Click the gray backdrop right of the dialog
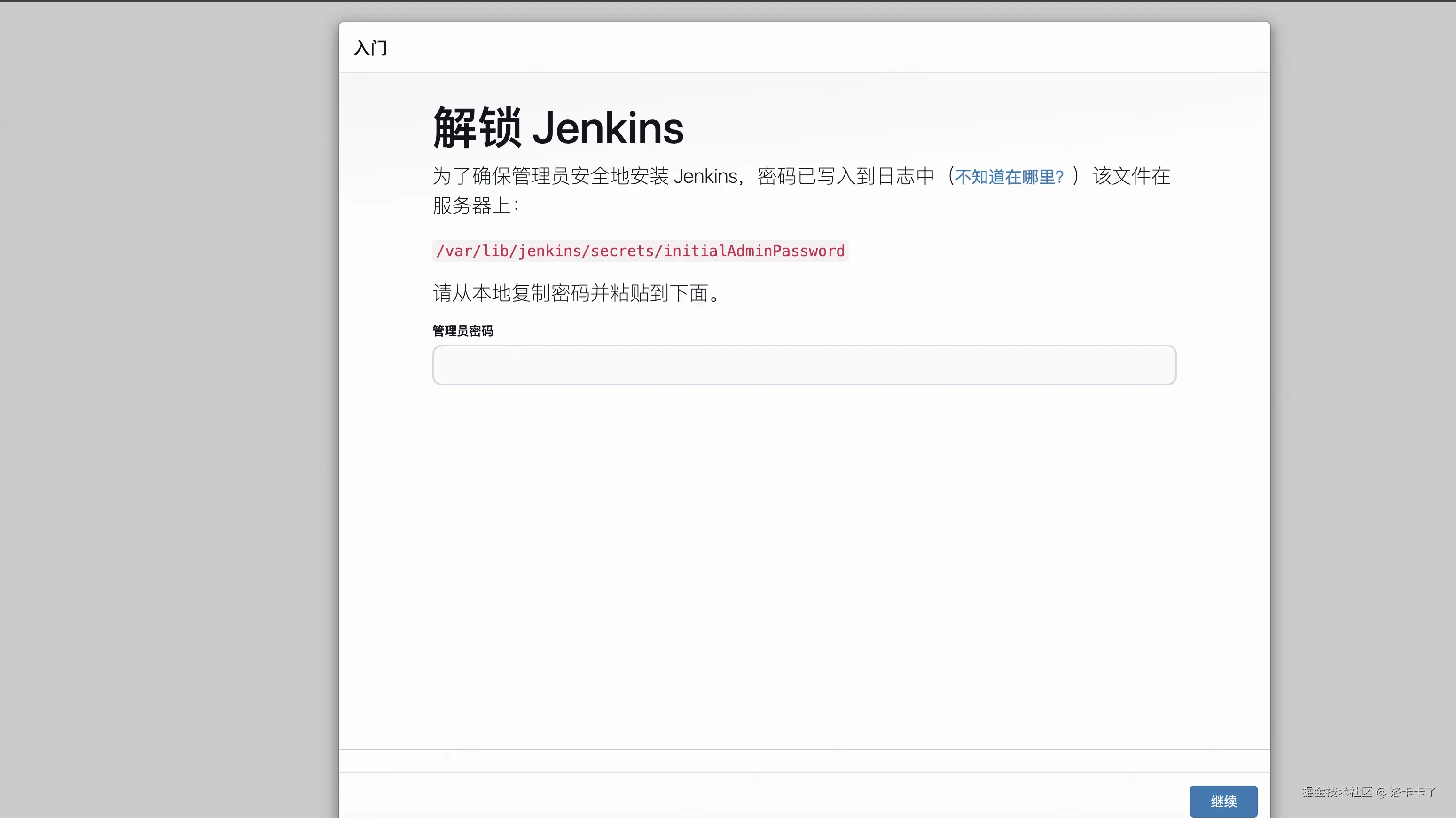 (1362, 407)
